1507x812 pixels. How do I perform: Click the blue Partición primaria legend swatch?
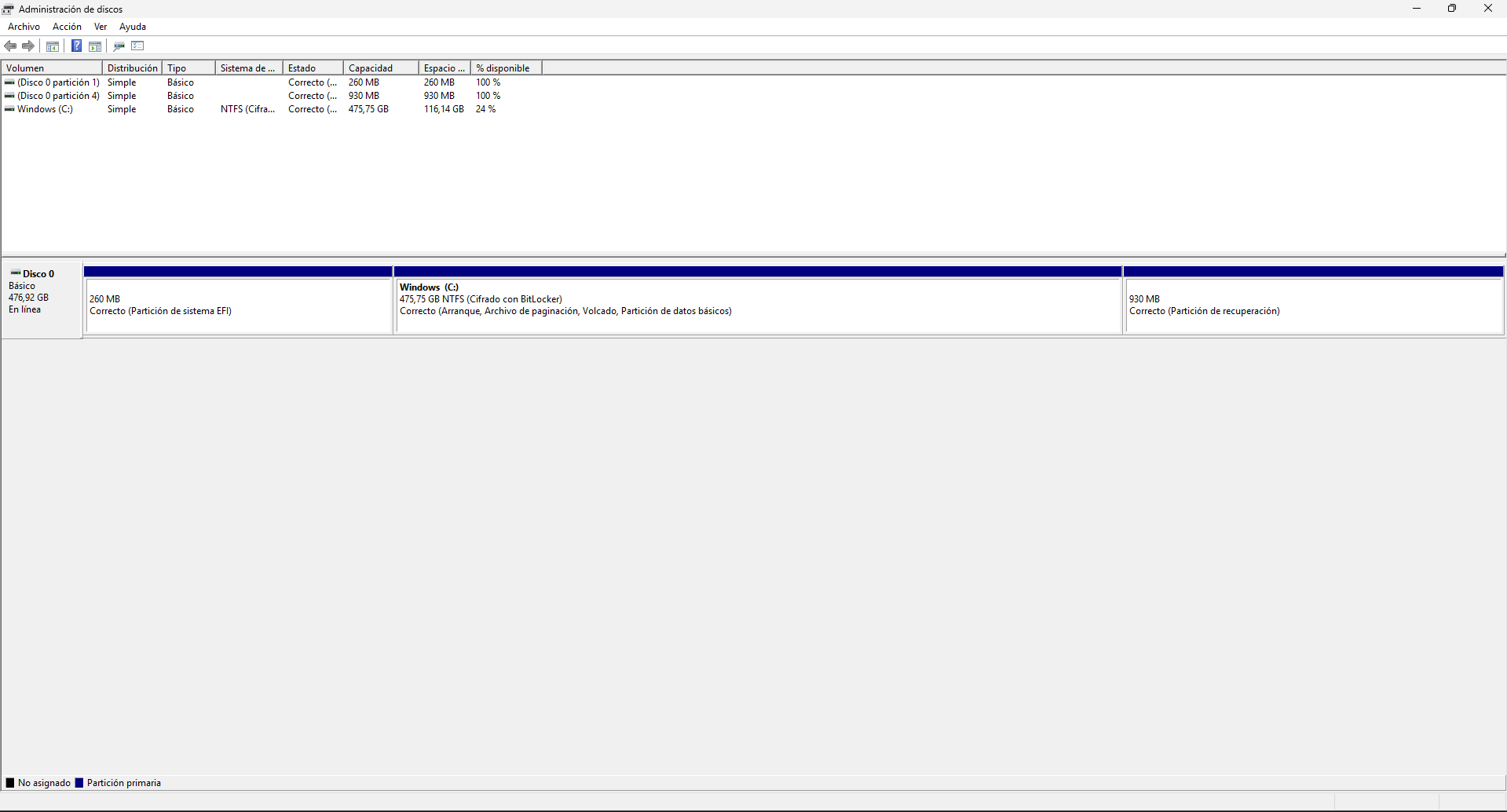click(79, 783)
